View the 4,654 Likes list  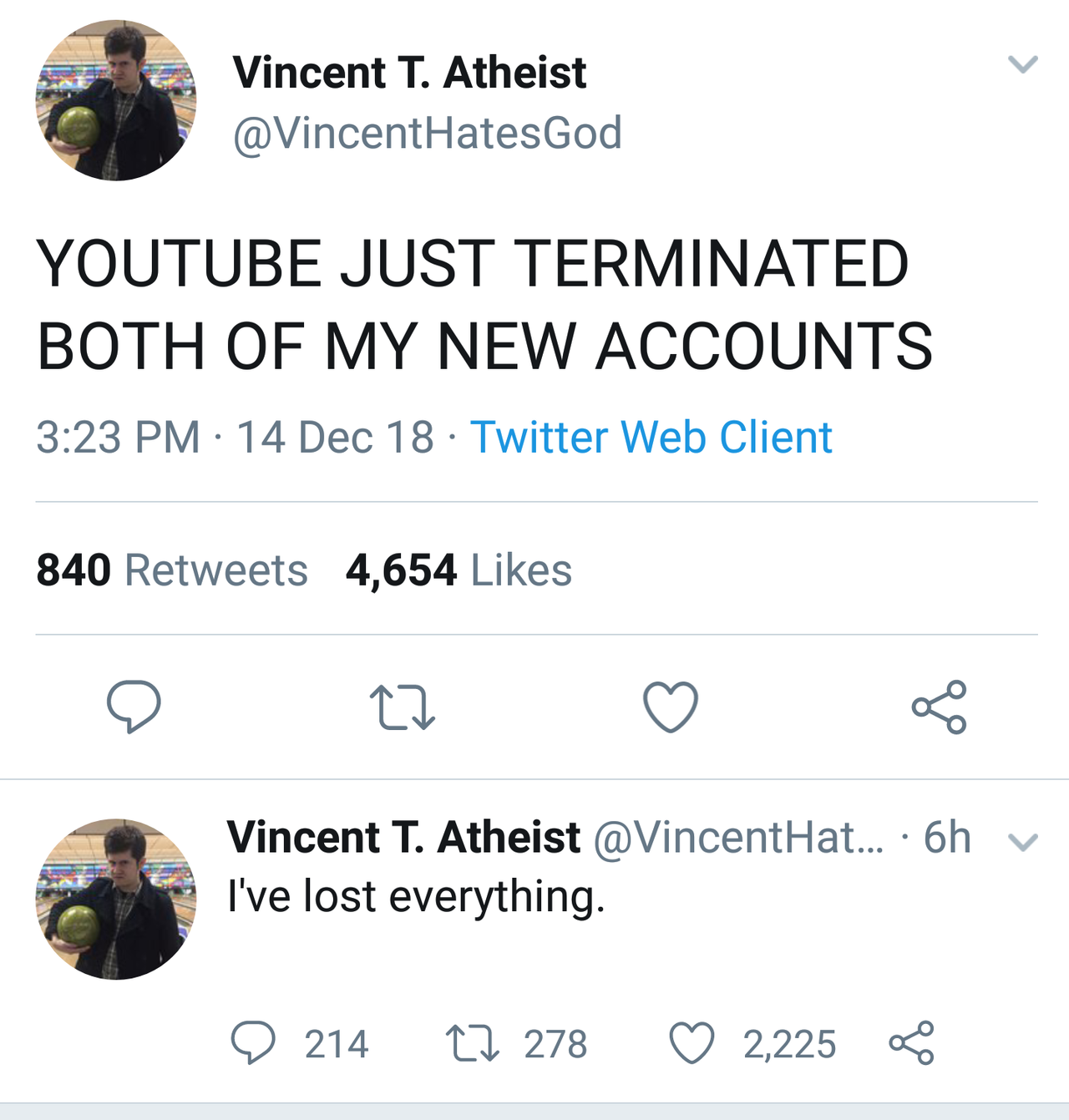tap(459, 570)
